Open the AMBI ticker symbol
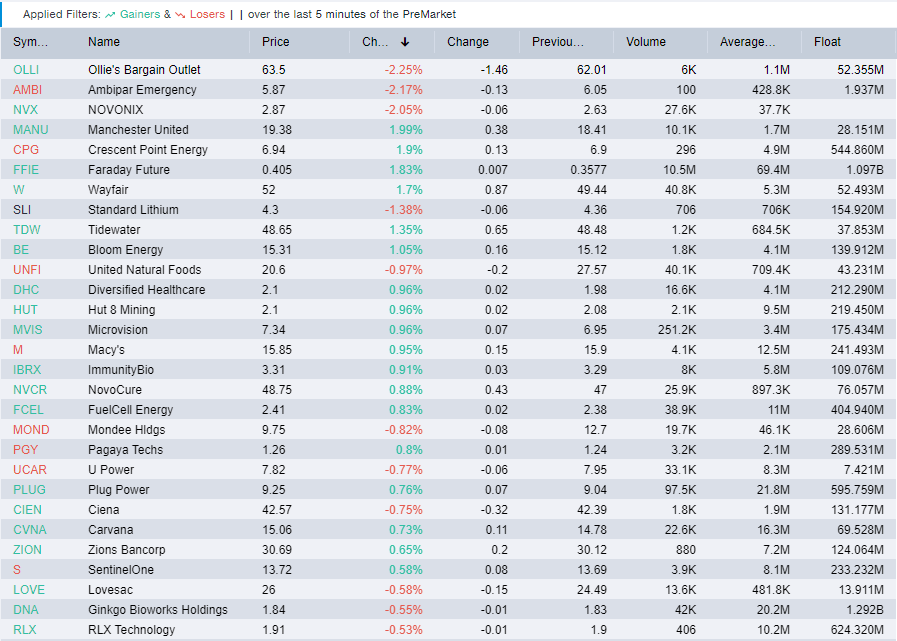This screenshot has height=641, width=897. point(27,90)
